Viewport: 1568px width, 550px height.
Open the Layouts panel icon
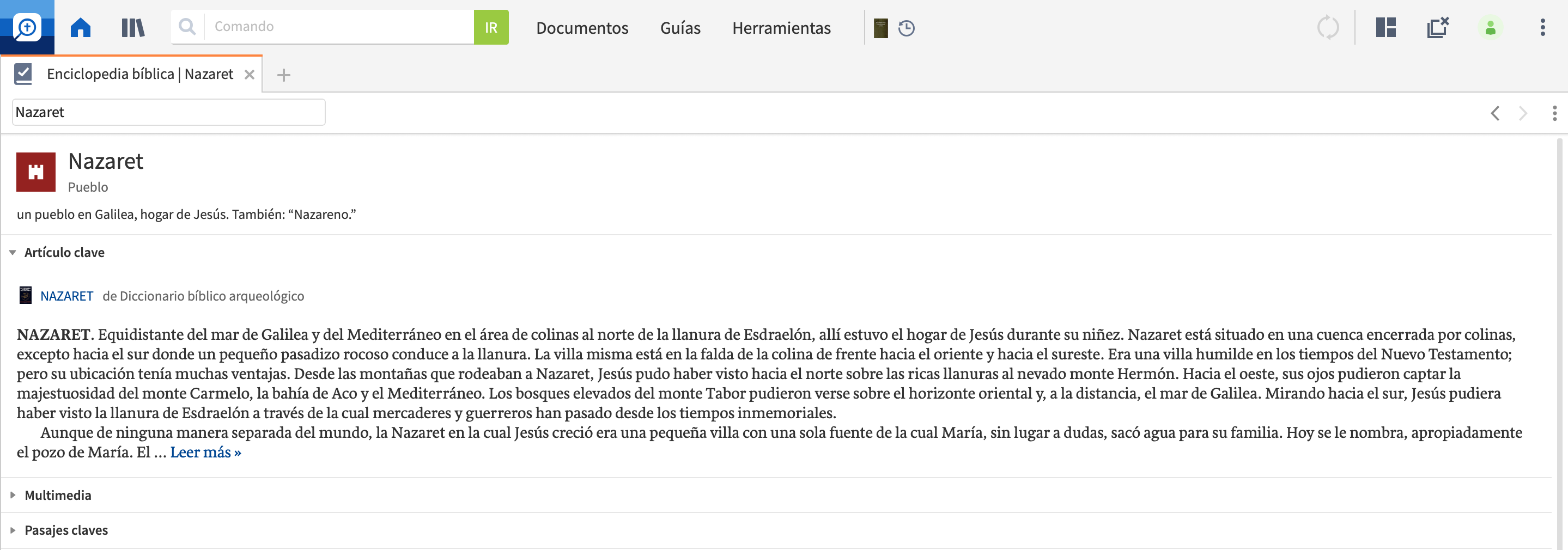1385,27
